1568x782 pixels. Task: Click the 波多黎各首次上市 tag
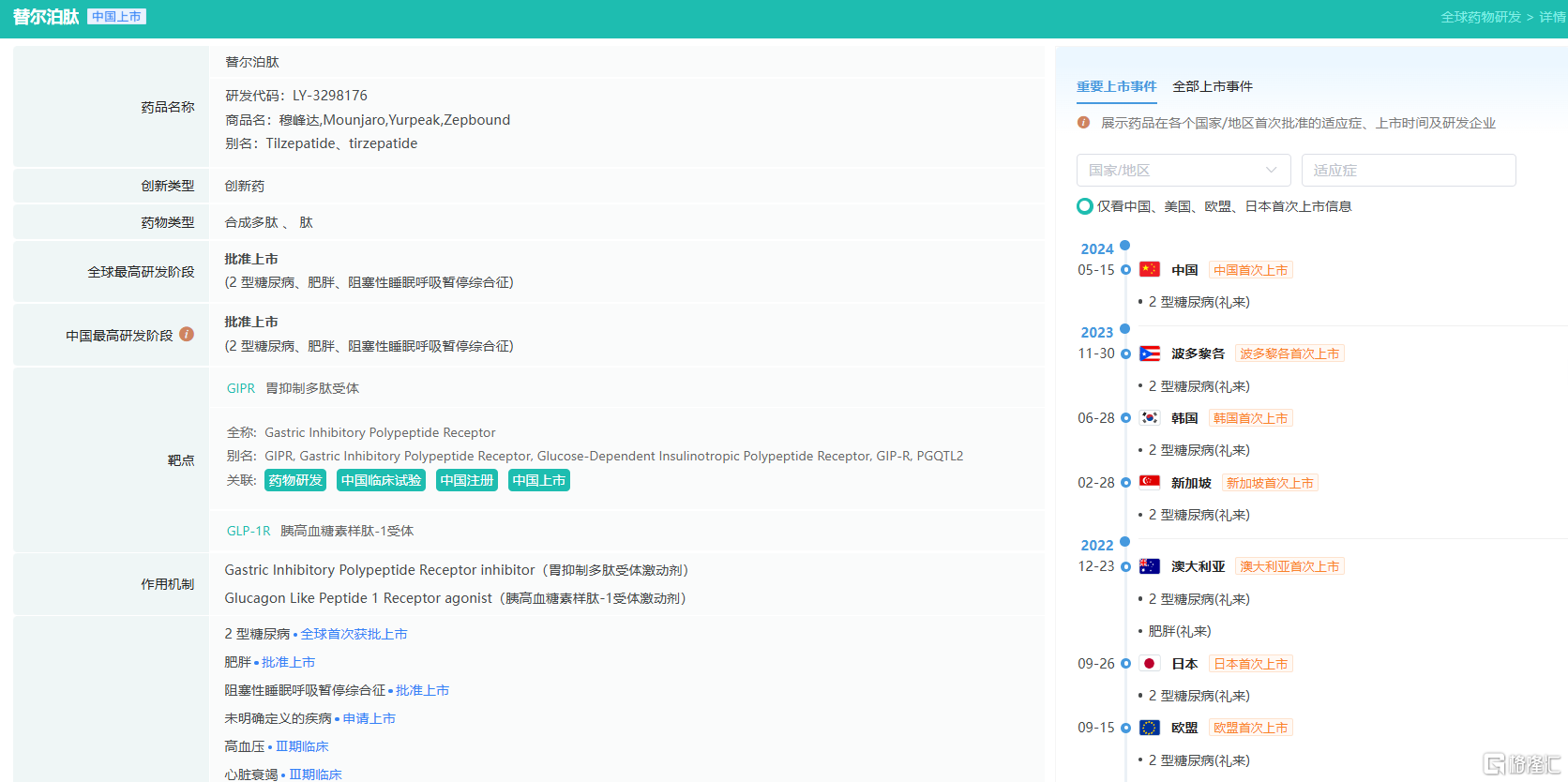pyautogui.click(x=1289, y=353)
